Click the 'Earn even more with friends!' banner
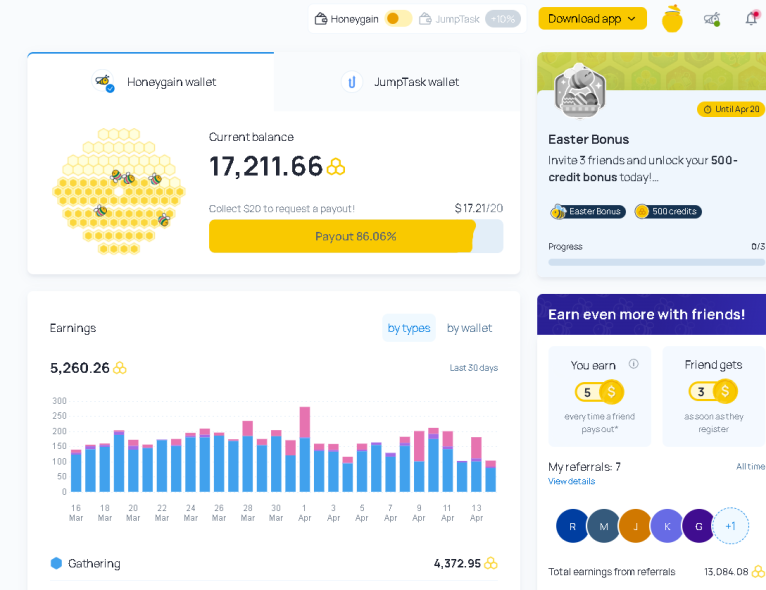The height and width of the screenshot is (590, 766). [x=651, y=315]
